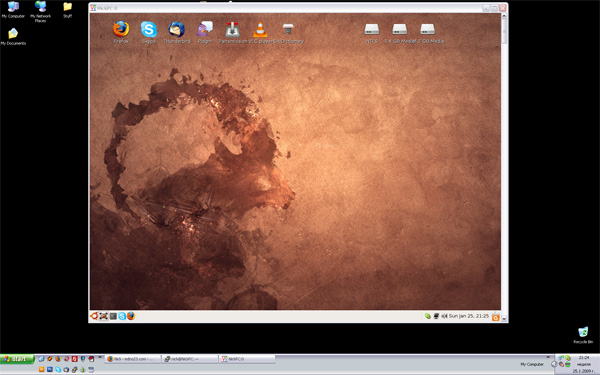This screenshot has width=600, height=375.
Task: Click the orange trash icon in remote panel
Action: [496, 316]
